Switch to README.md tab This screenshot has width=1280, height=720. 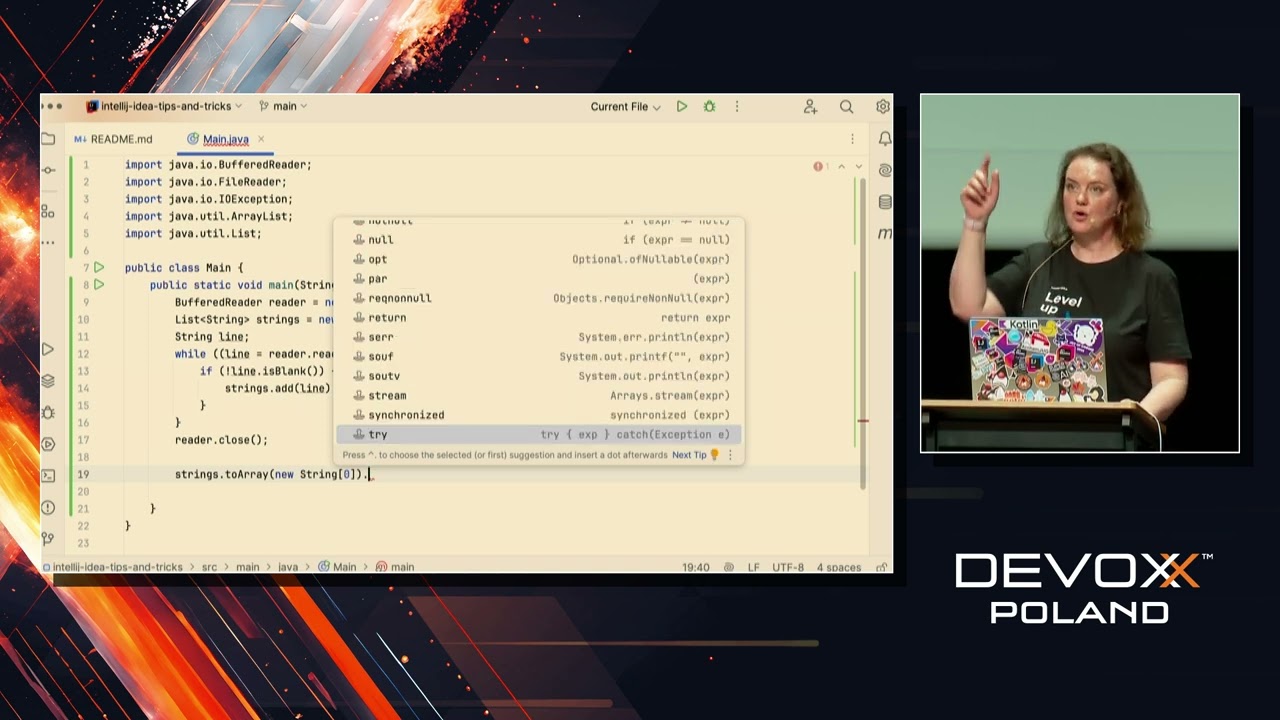113,139
